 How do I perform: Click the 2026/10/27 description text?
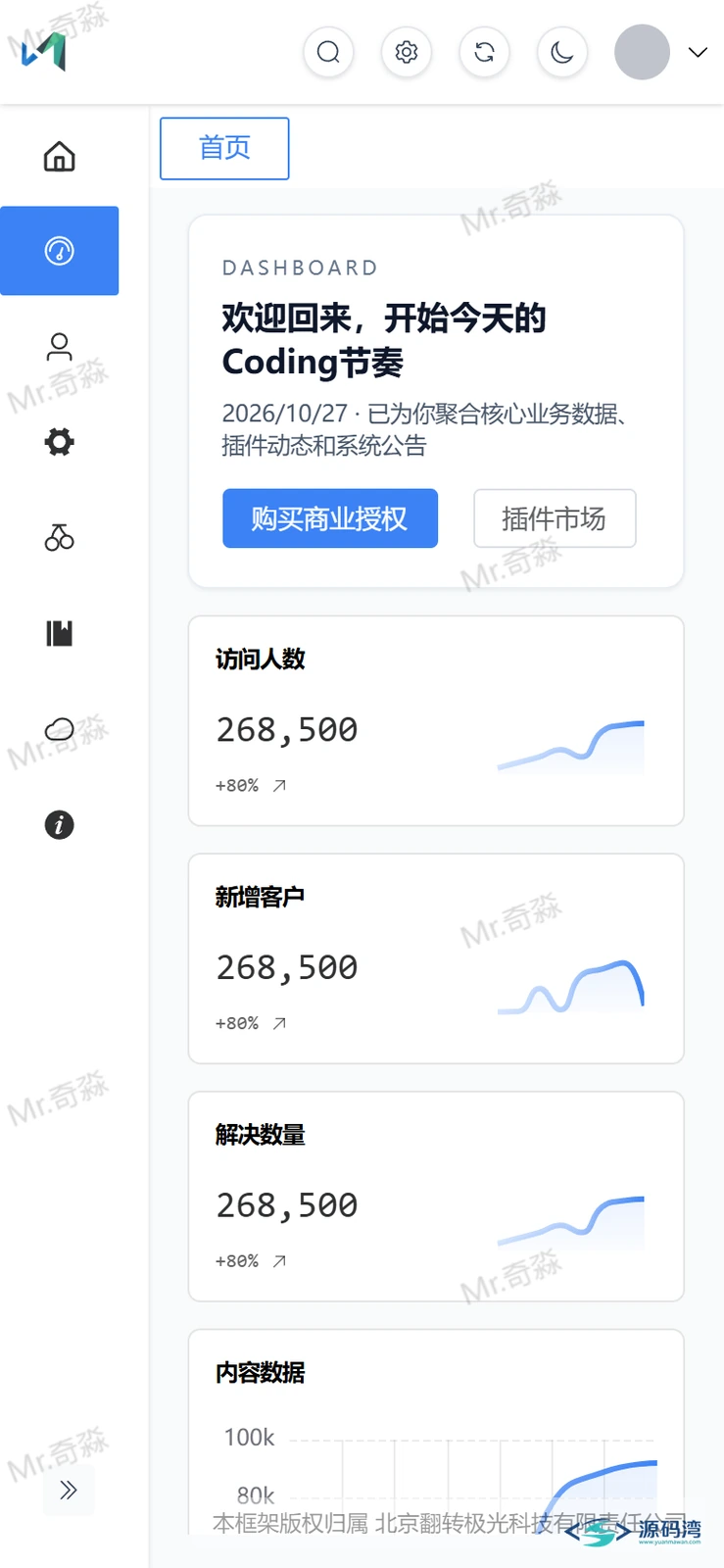tap(424, 429)
